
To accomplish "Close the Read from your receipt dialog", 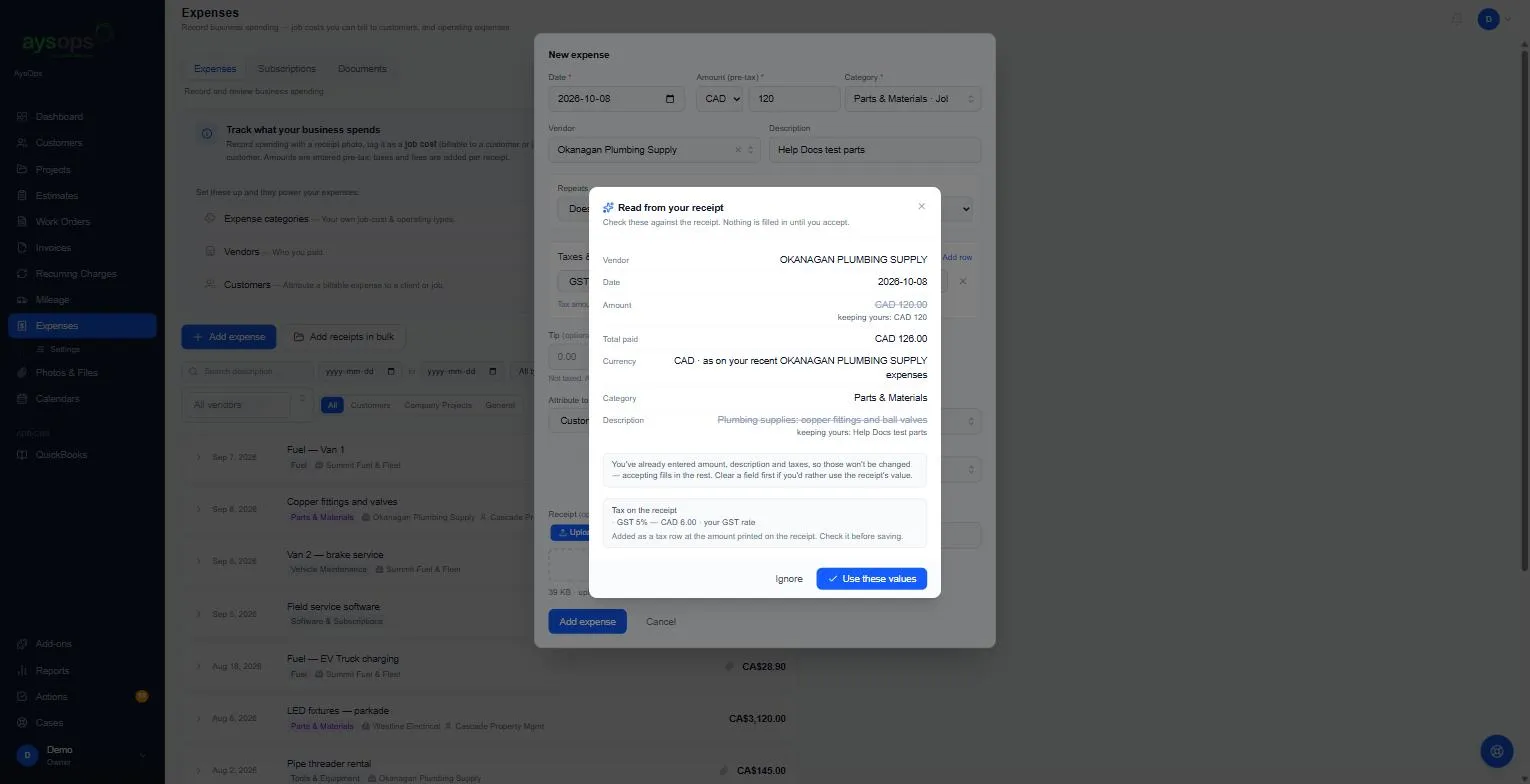I will [x=921, y=207].
